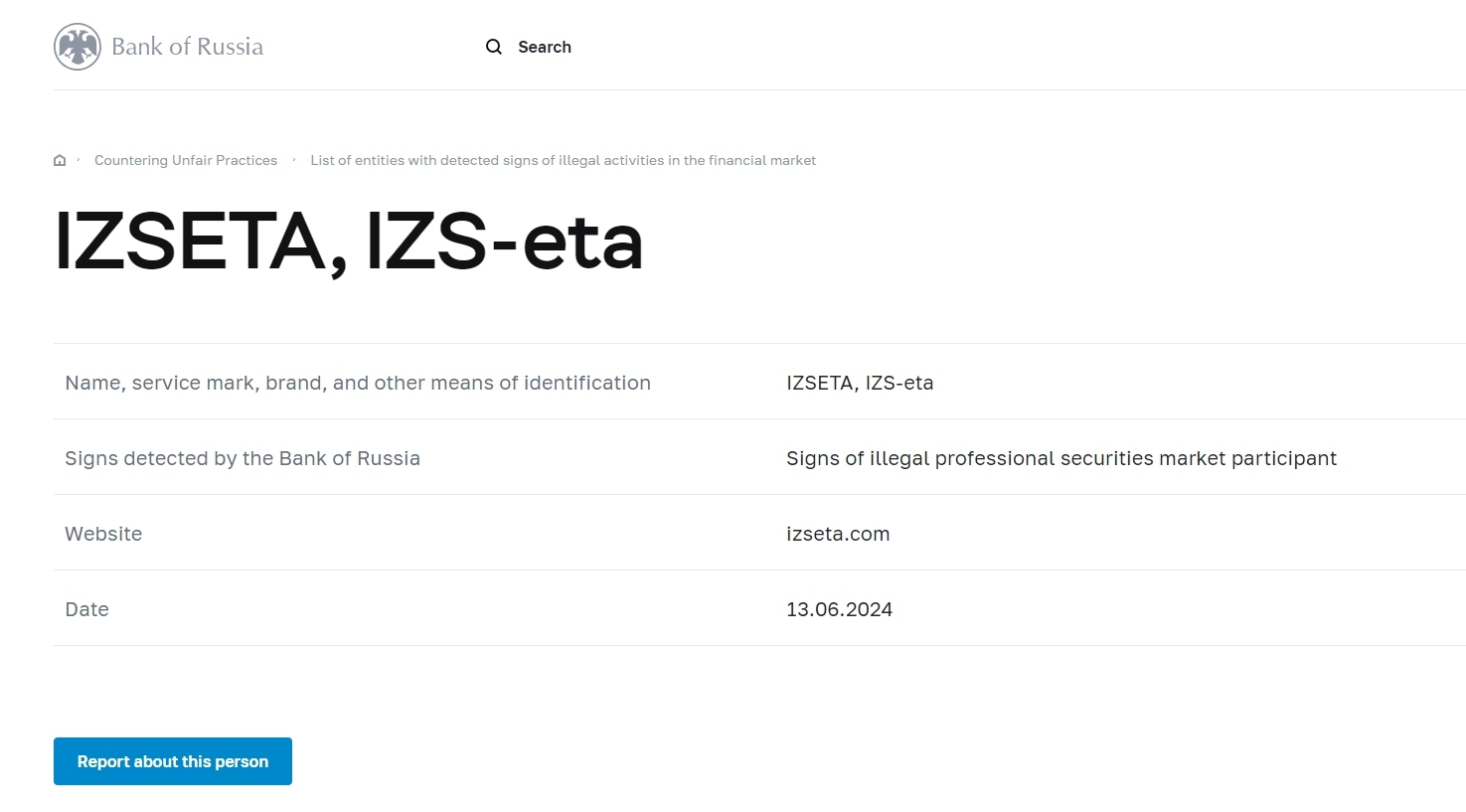
Task: Click the large IZS-eta word in the heading
Action: (x=504, y=242)
